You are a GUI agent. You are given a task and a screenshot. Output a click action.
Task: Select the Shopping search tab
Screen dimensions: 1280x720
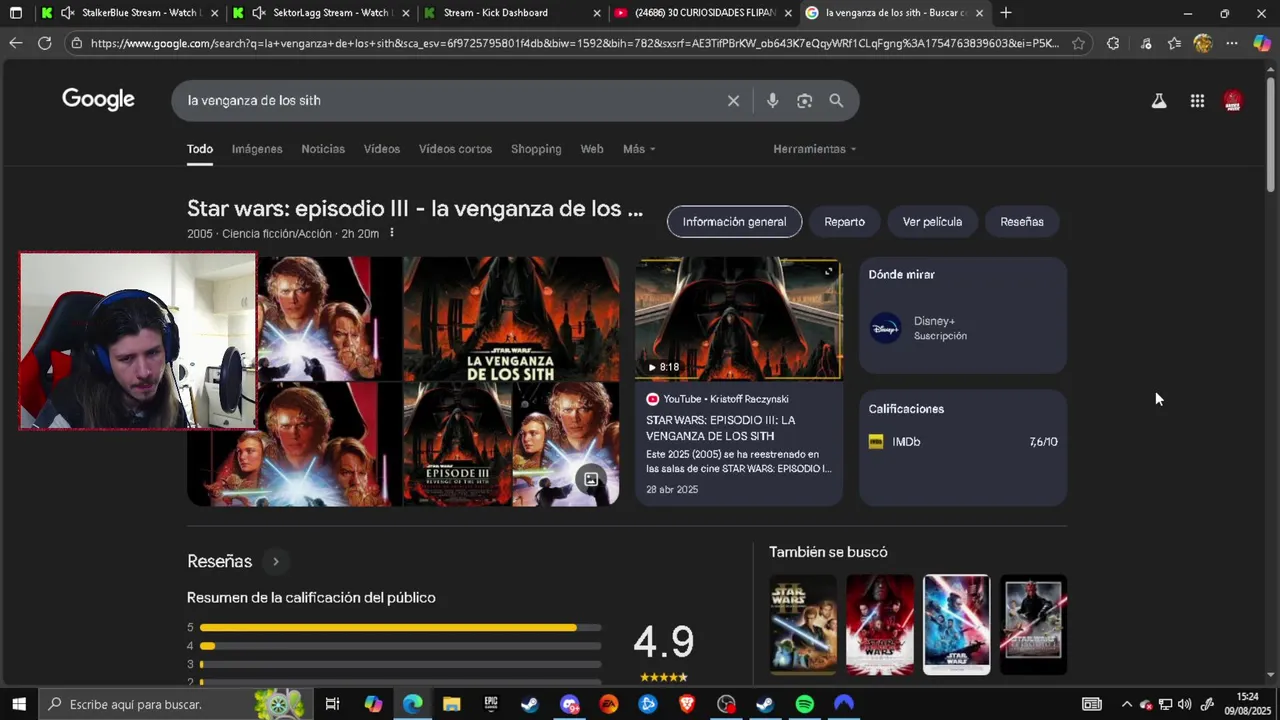pos(536,149)
